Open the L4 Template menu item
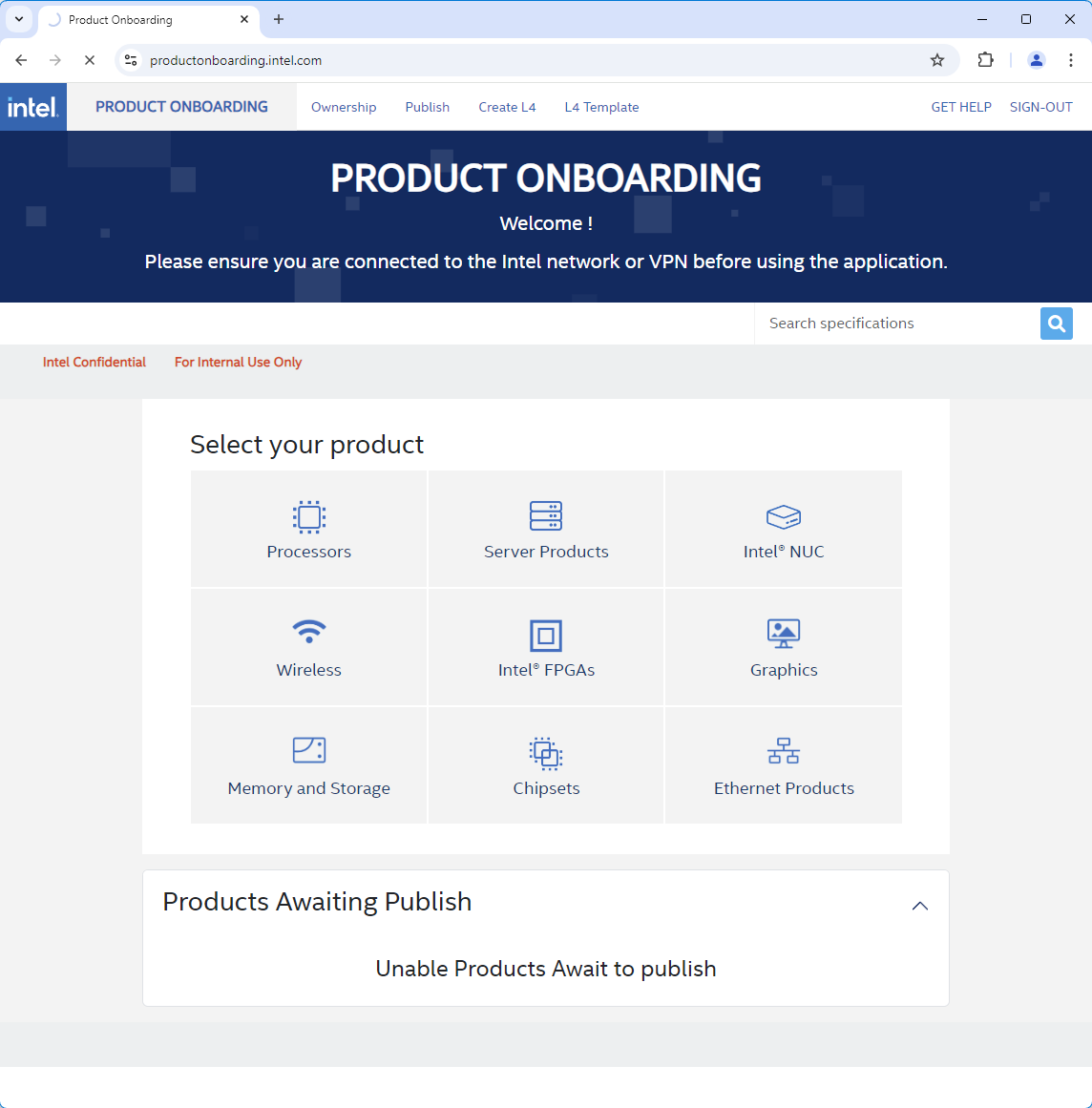This screenshot has height=1108, width=1092. [601, 107]
